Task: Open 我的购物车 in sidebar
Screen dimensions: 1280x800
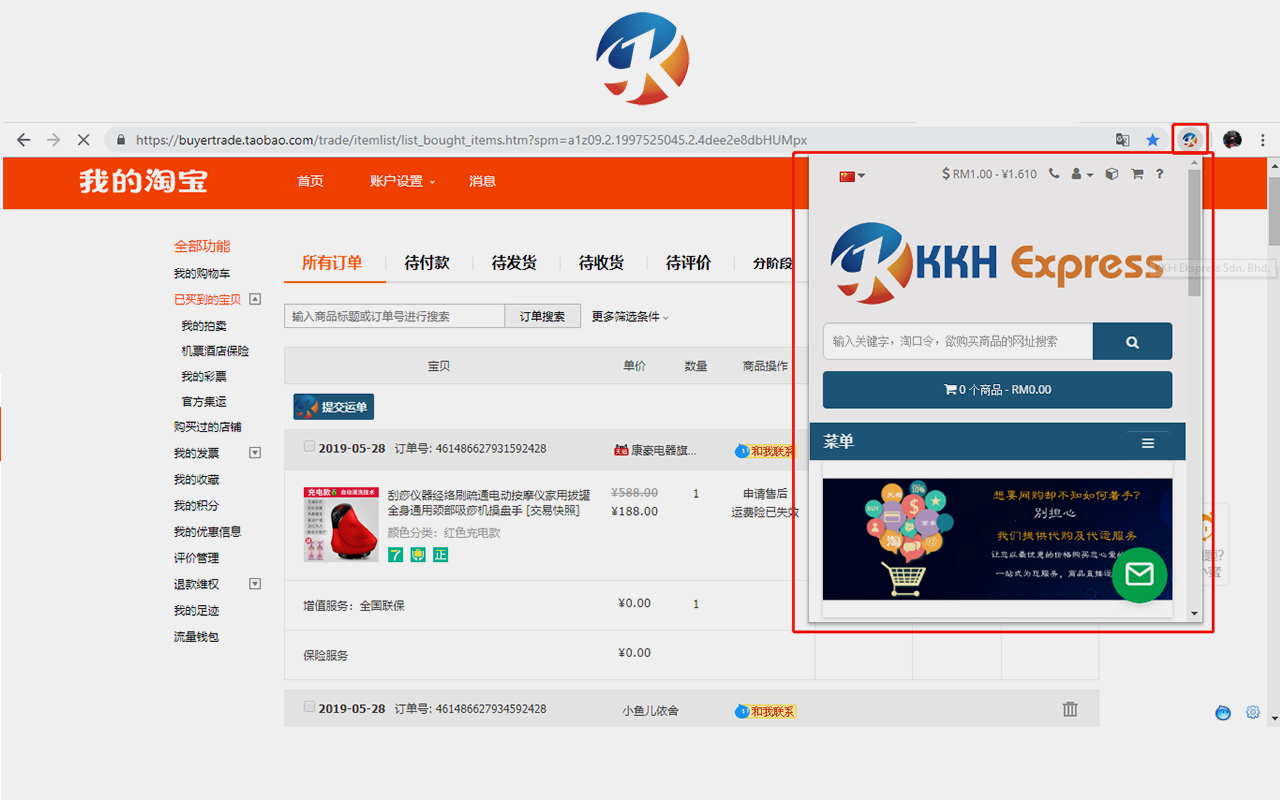Action: pos(202,274)
